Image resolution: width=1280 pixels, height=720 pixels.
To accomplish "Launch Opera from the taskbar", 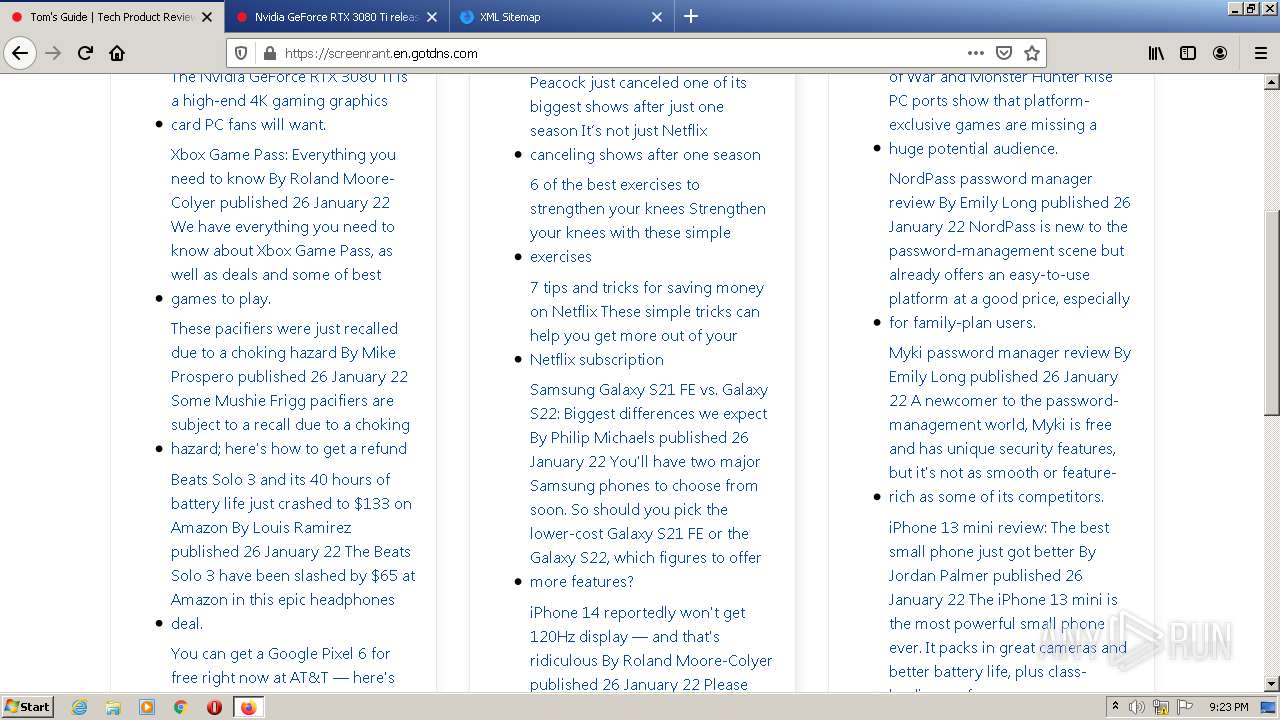I will point(214,707).
